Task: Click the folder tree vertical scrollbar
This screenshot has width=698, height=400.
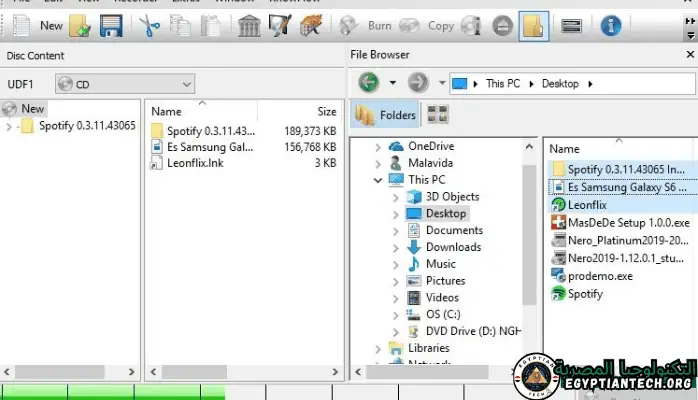Action: click(x=529, y=234)
